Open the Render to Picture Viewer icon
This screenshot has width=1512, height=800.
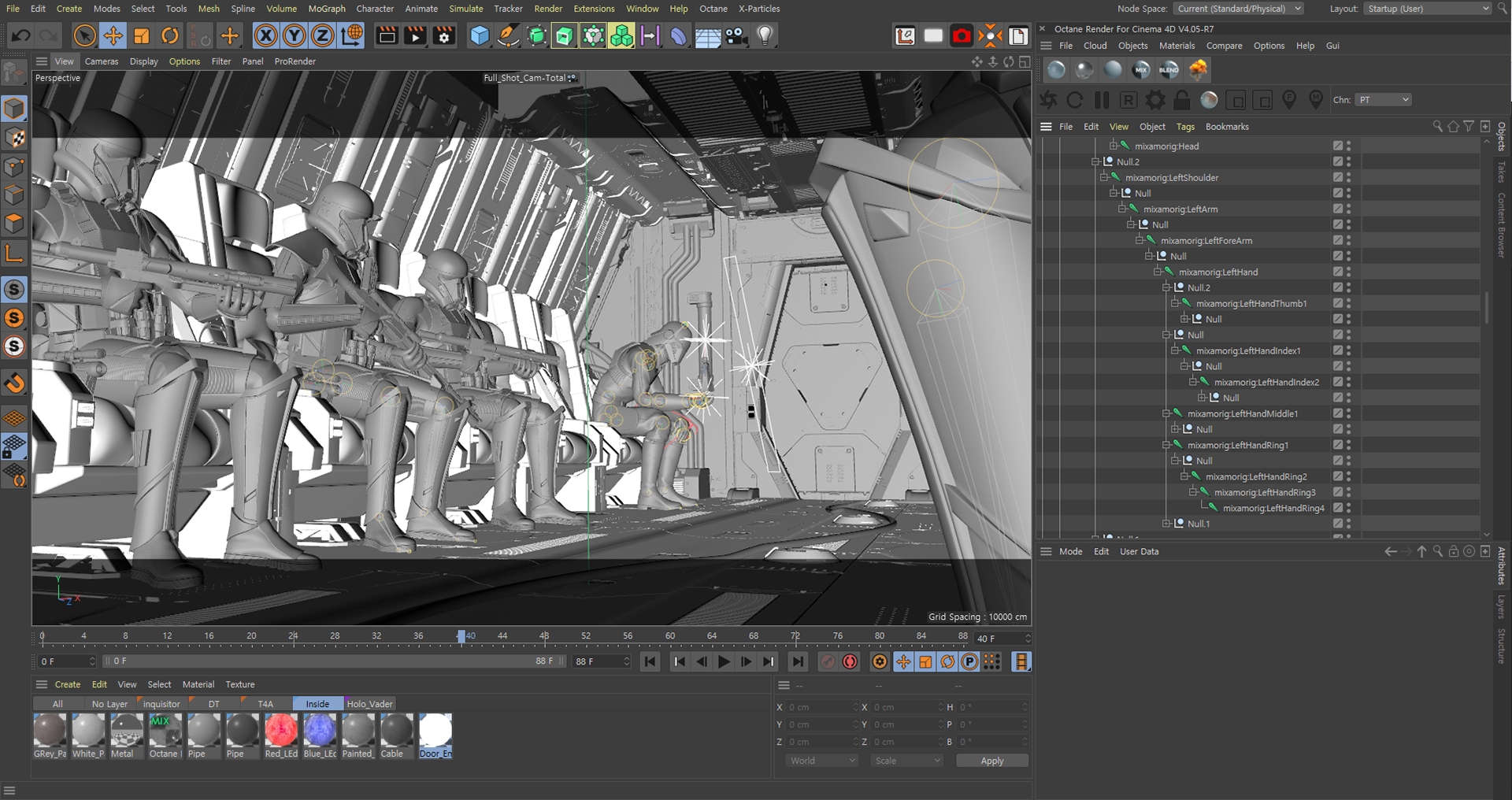[x=415, y=36]
